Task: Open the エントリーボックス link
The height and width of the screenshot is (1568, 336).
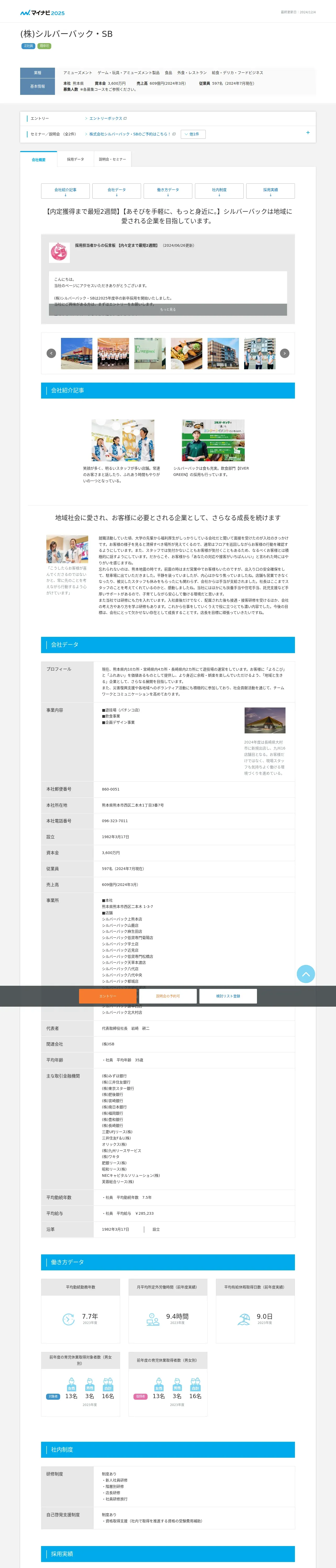Action: 108,118
